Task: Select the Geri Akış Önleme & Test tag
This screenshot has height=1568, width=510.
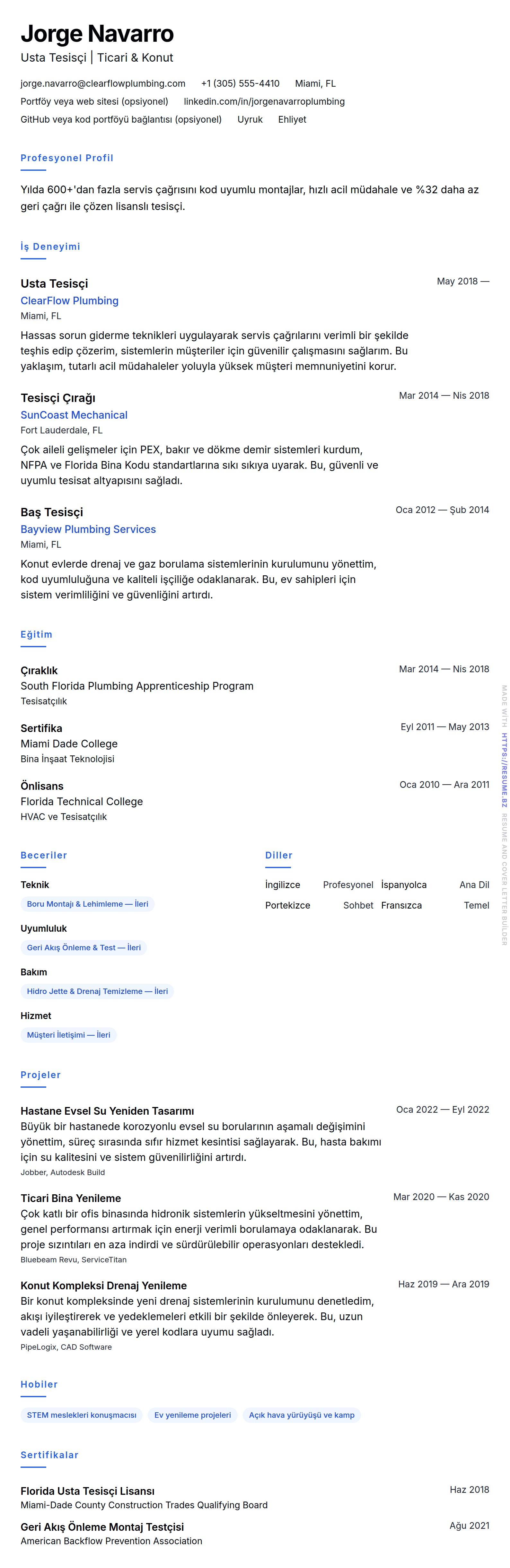Action: click(x=84, y=948)
